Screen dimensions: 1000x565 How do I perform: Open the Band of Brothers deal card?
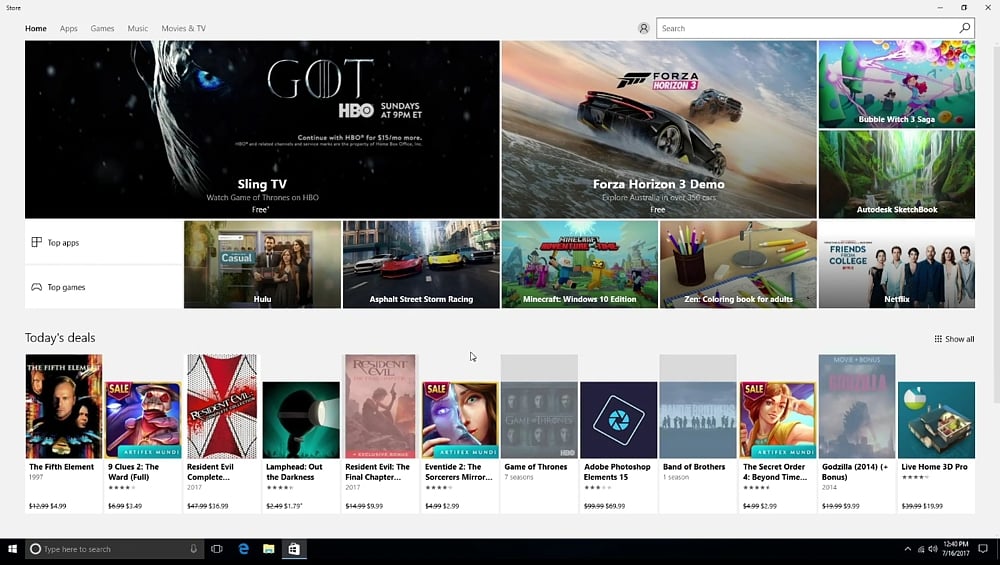698,434
